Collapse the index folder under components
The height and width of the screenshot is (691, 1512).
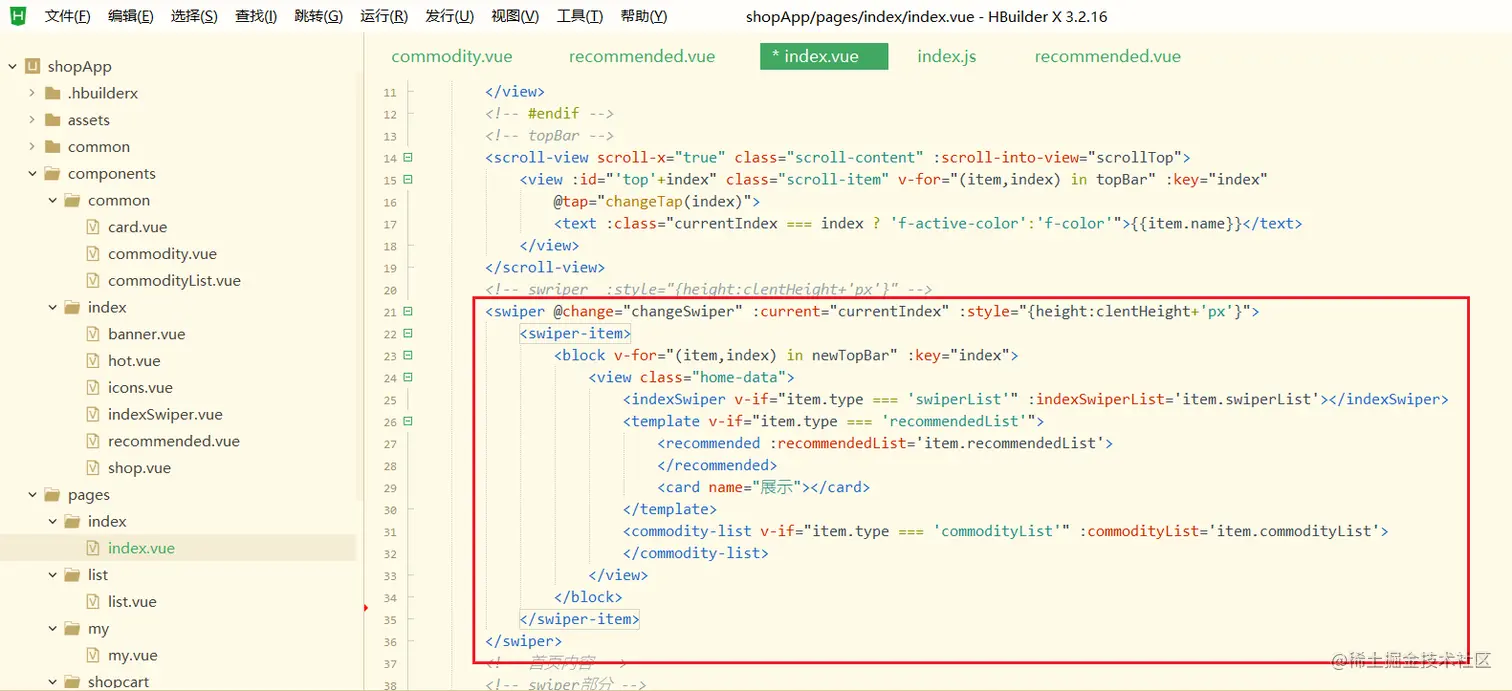pos(52,307)
